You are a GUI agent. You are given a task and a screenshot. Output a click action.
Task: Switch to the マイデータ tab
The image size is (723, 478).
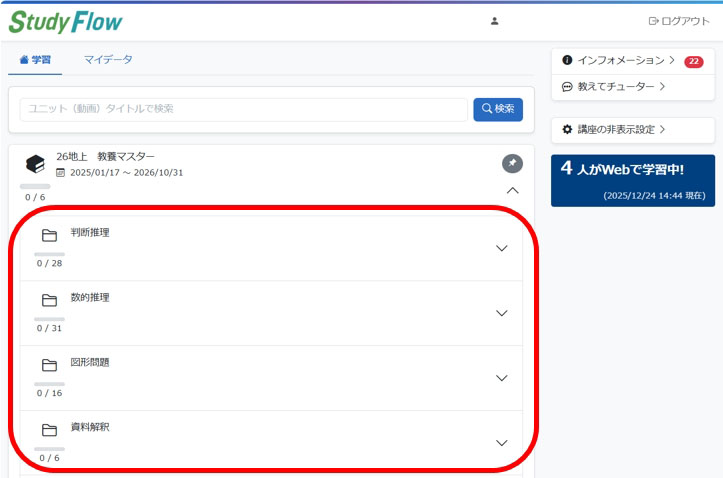108,60
